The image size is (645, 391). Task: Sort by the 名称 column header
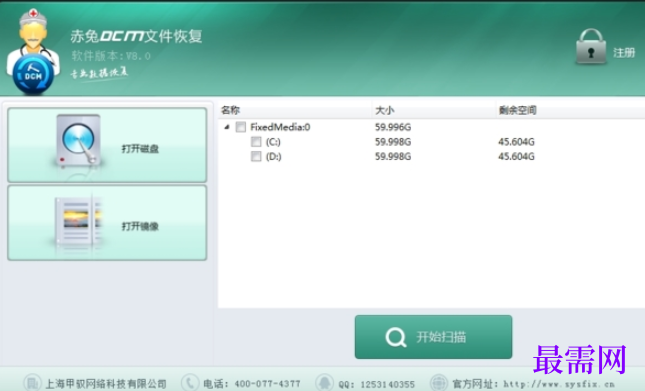(230, 110)
